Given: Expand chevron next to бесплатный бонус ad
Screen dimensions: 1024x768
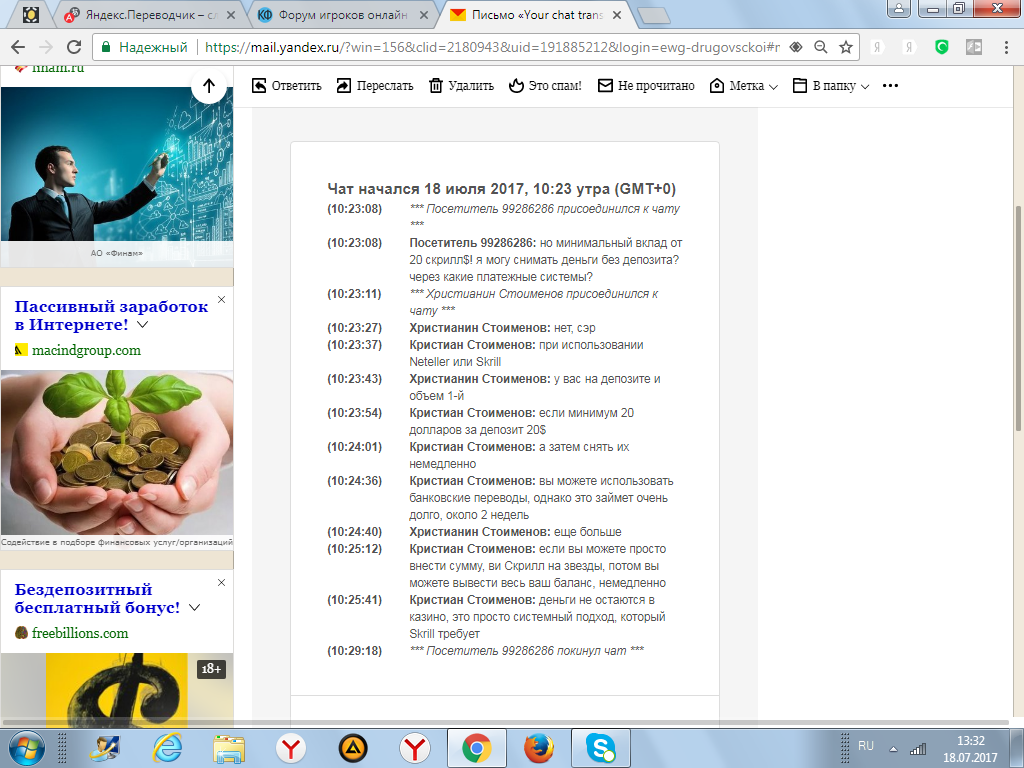Looking at the screenshot, I should (195, 607).
